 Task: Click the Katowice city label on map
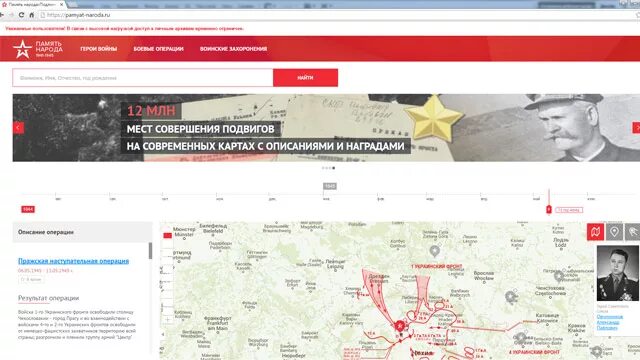[x=547, y=318]
